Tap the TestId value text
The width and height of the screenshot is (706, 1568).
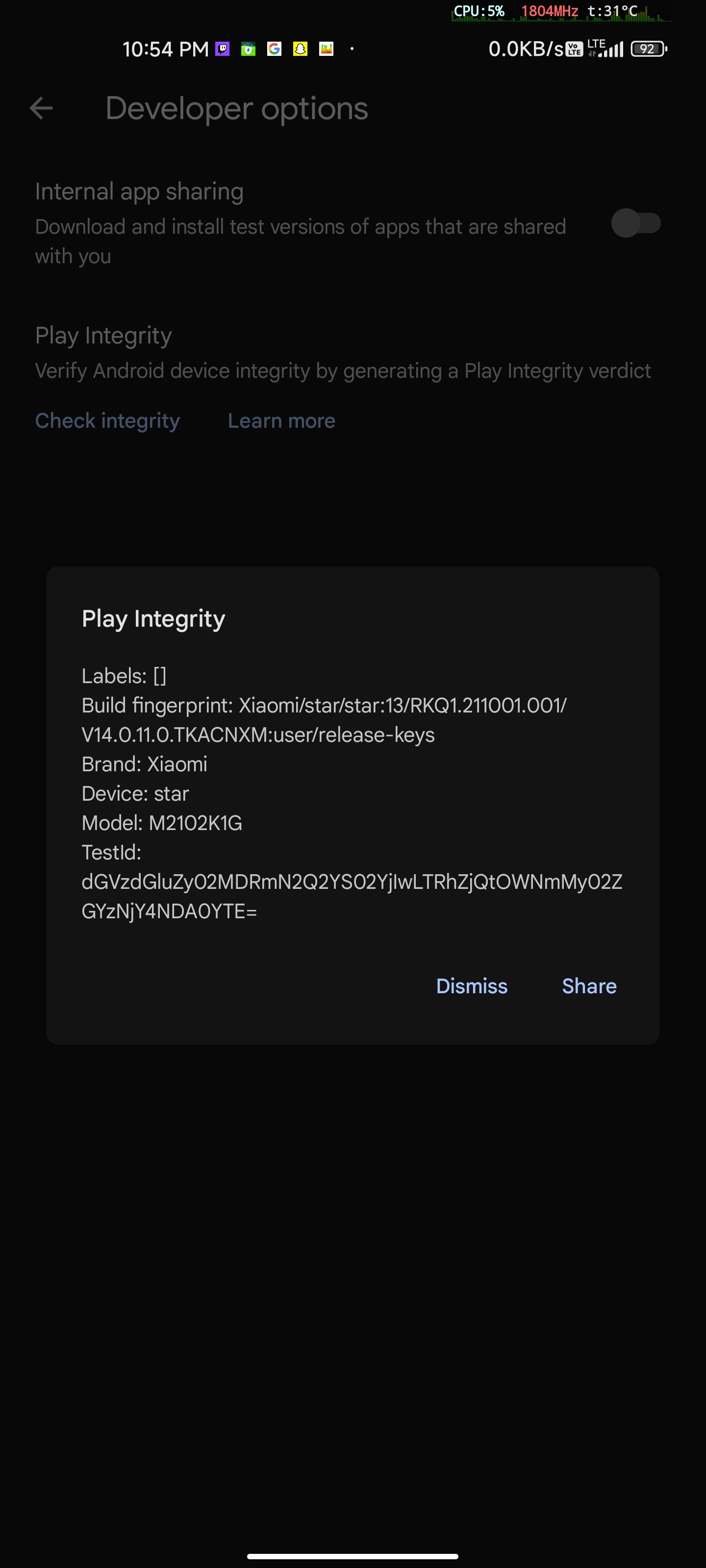tap(352, 897)
